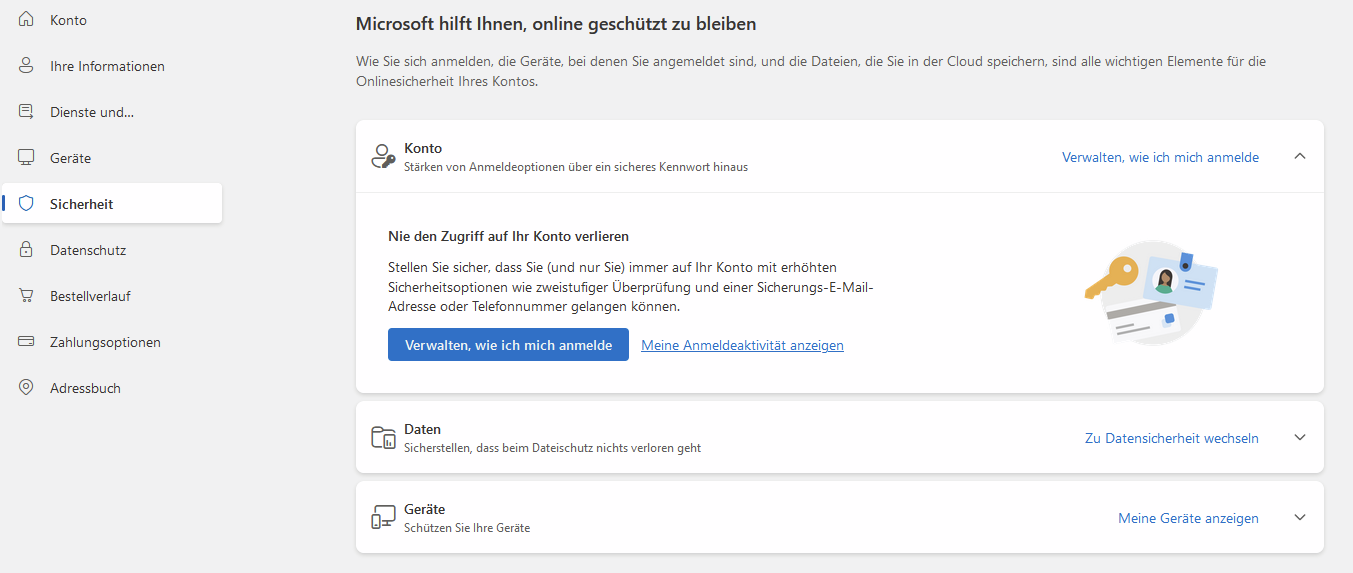Open the Sicherheit sidebar menu item
Viewport: 1353px width, 573px height.
tap(82, 204)
